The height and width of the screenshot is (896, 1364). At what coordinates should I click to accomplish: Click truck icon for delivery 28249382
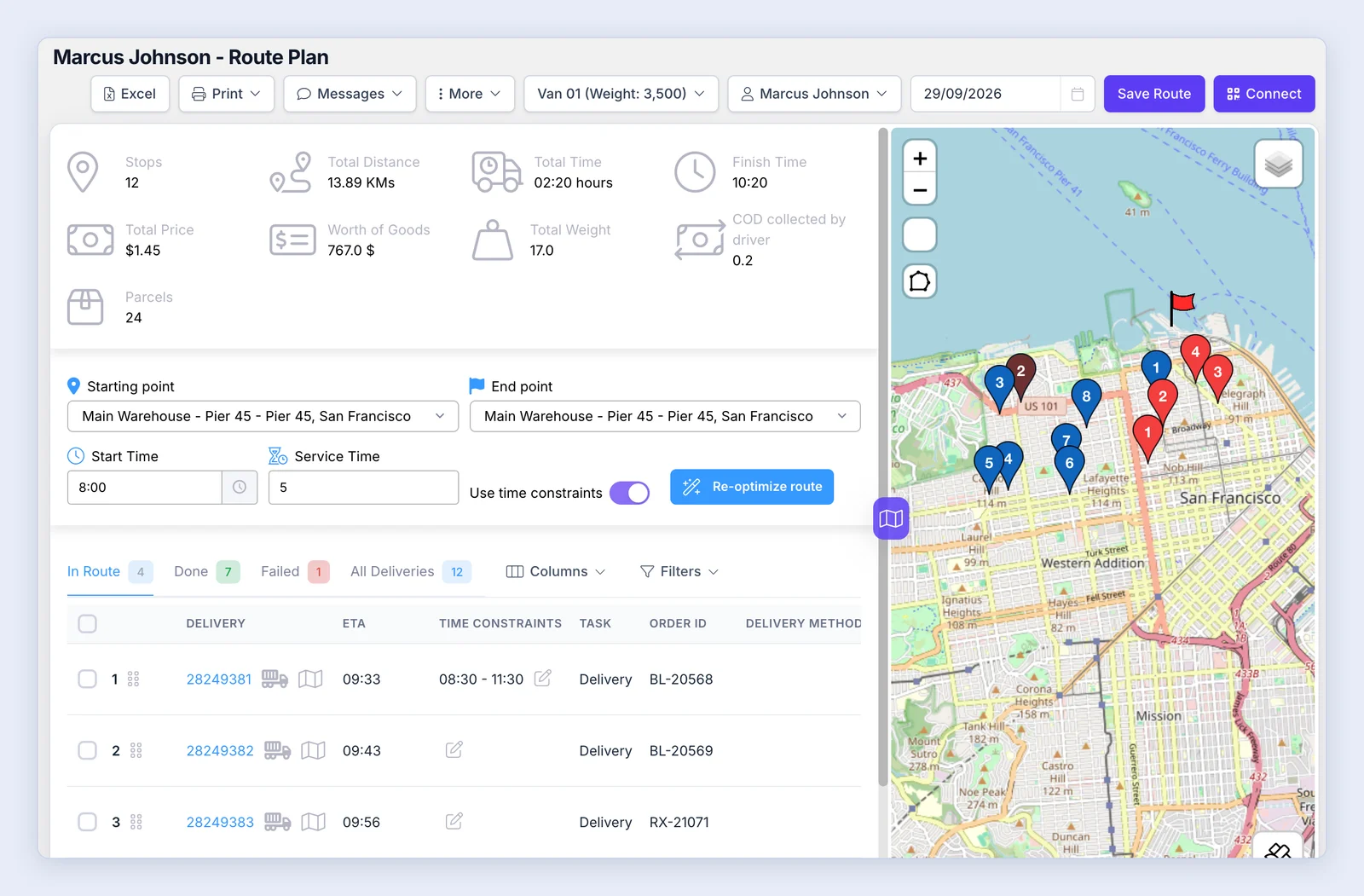[277, 750]
